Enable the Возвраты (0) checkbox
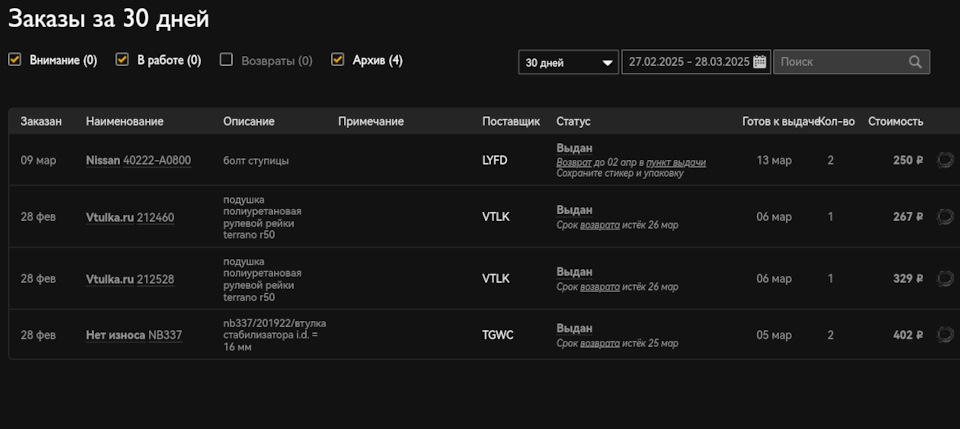Viewport: 960px width, 429px height. click(226, 60)
